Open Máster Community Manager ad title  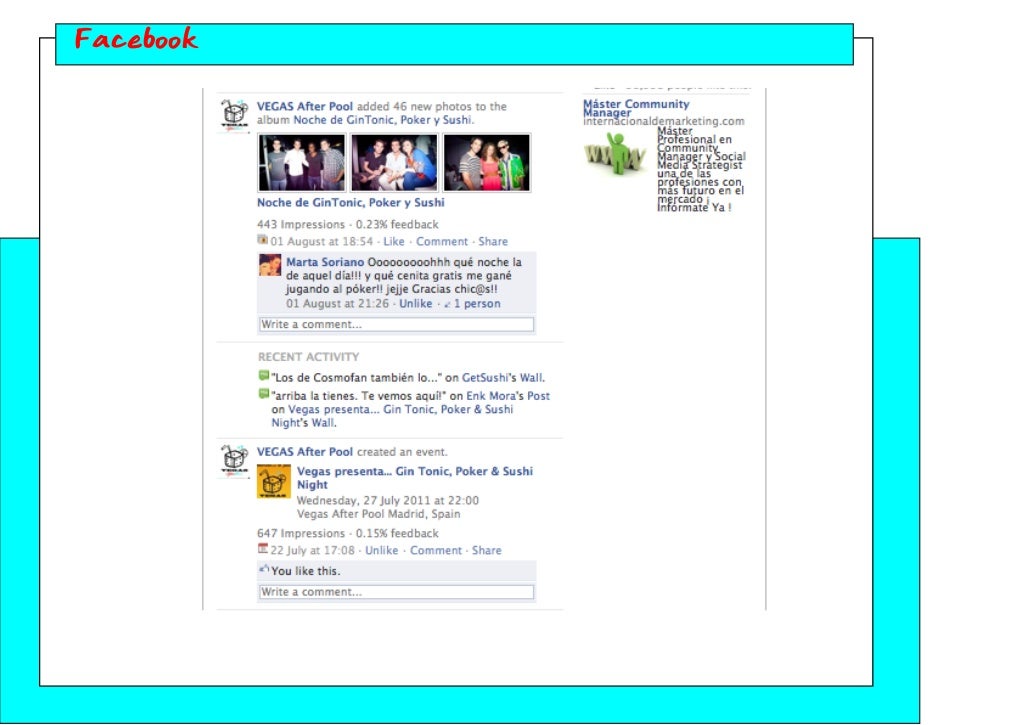636,108
